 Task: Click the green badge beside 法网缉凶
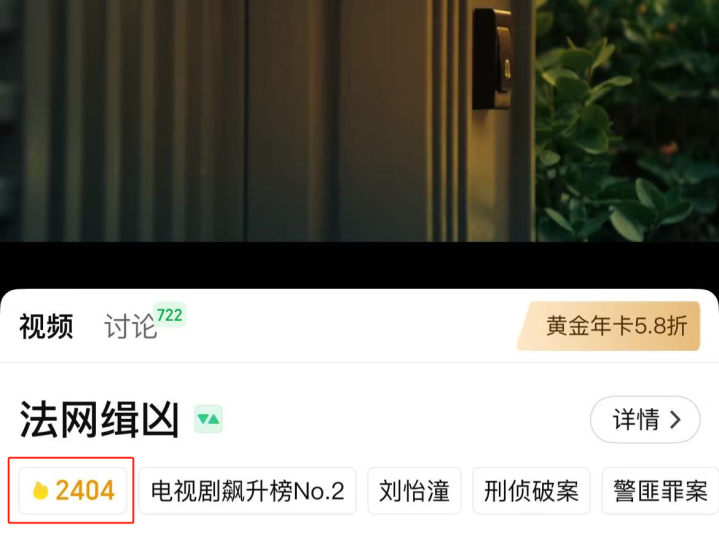(208, 419)
